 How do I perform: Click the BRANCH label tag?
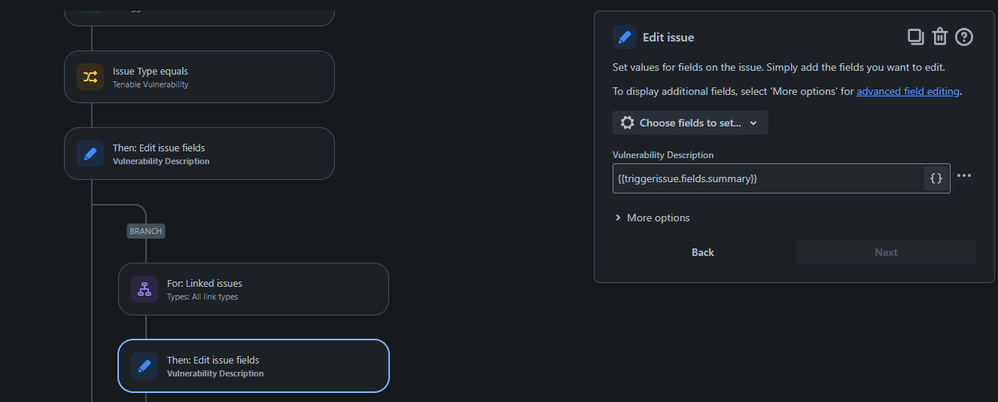pos(146,232)
